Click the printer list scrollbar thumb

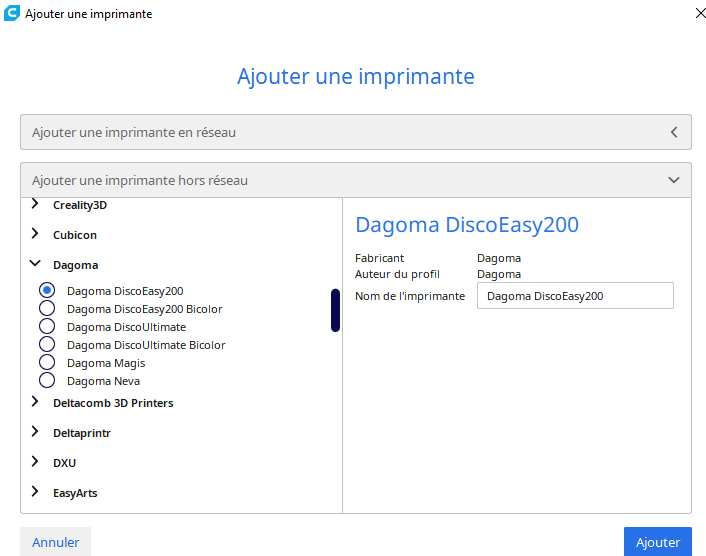[x=335, y=310]
